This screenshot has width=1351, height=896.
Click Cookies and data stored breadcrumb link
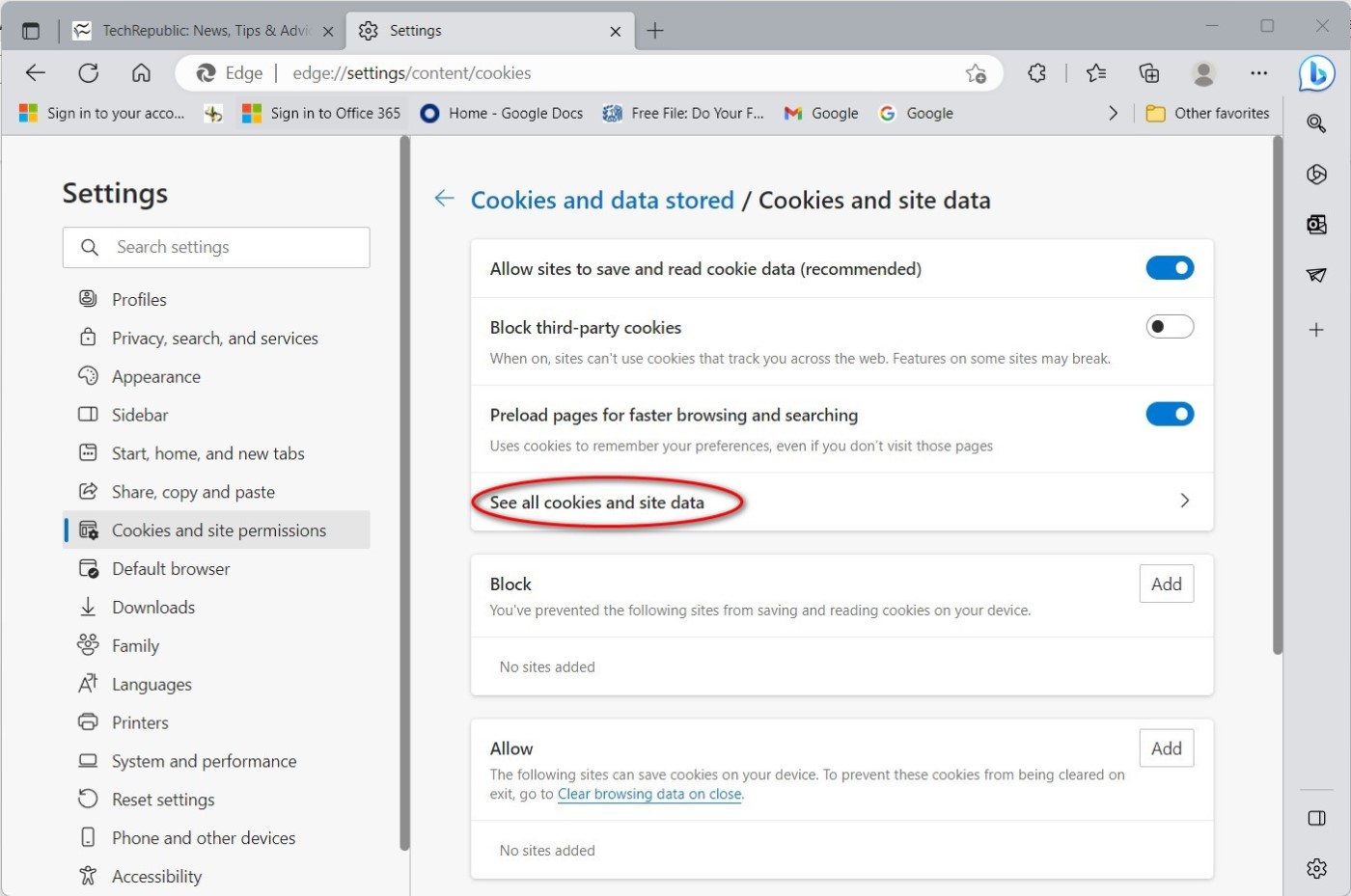[x=602, y=200]
